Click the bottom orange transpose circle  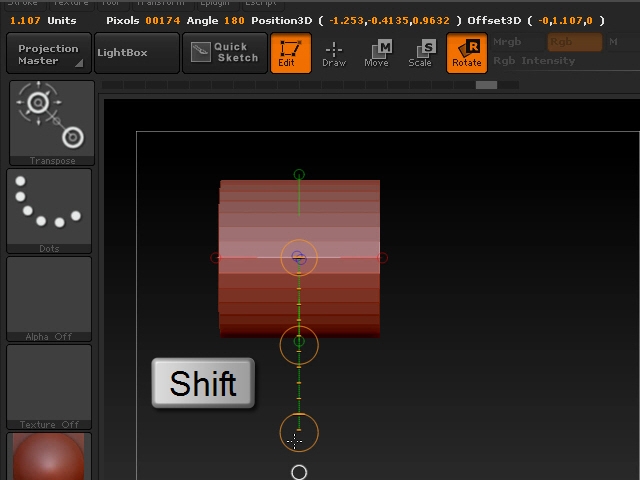tap(299, 433)
